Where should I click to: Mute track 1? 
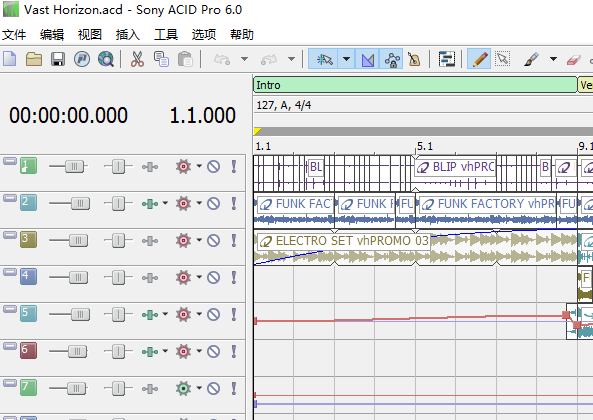coord(214,166)
